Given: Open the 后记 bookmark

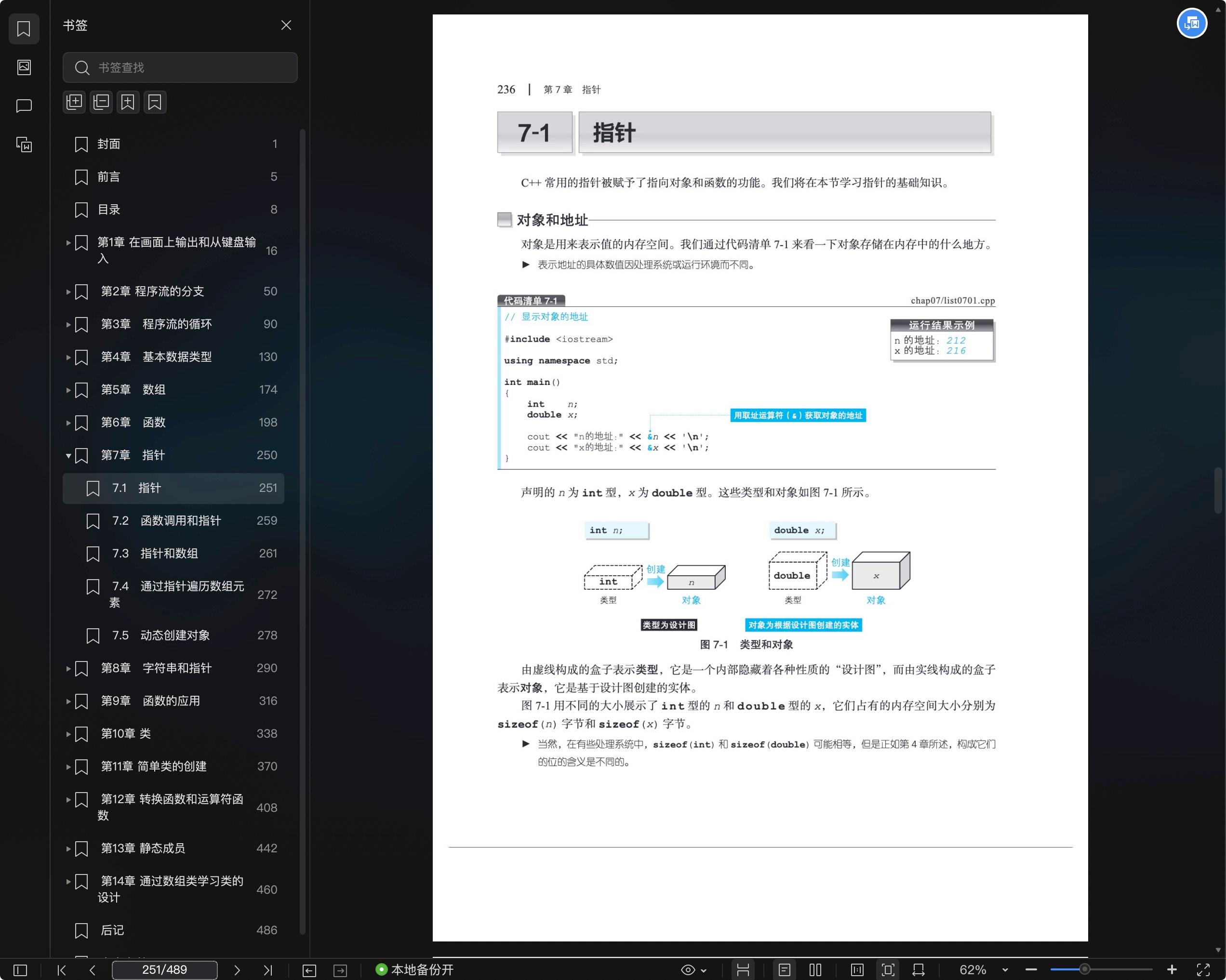Looking at the screenshot, I should pyautogui.click(x=173, y=930).
